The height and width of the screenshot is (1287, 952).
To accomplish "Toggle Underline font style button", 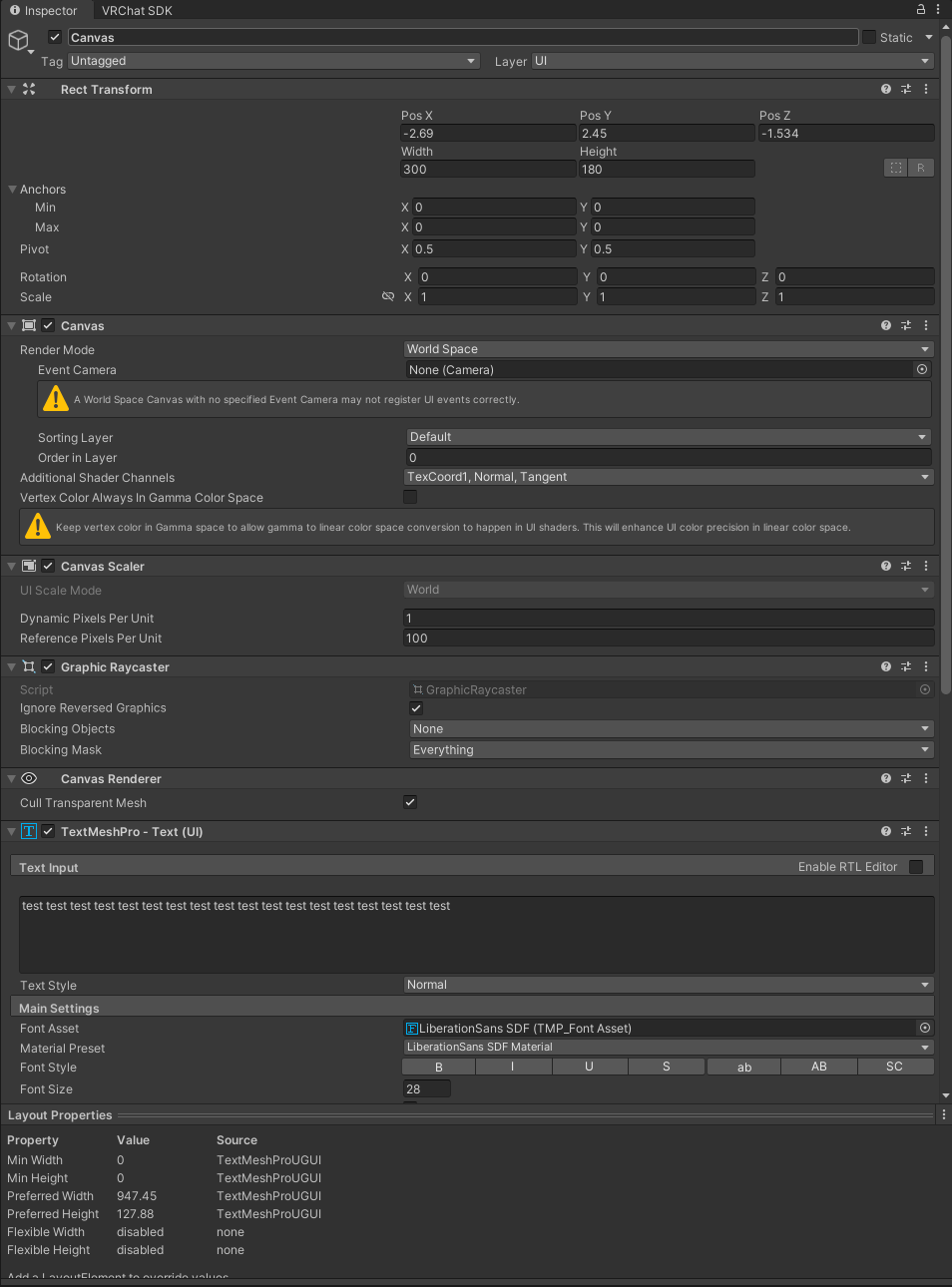I will point(589,1067).
